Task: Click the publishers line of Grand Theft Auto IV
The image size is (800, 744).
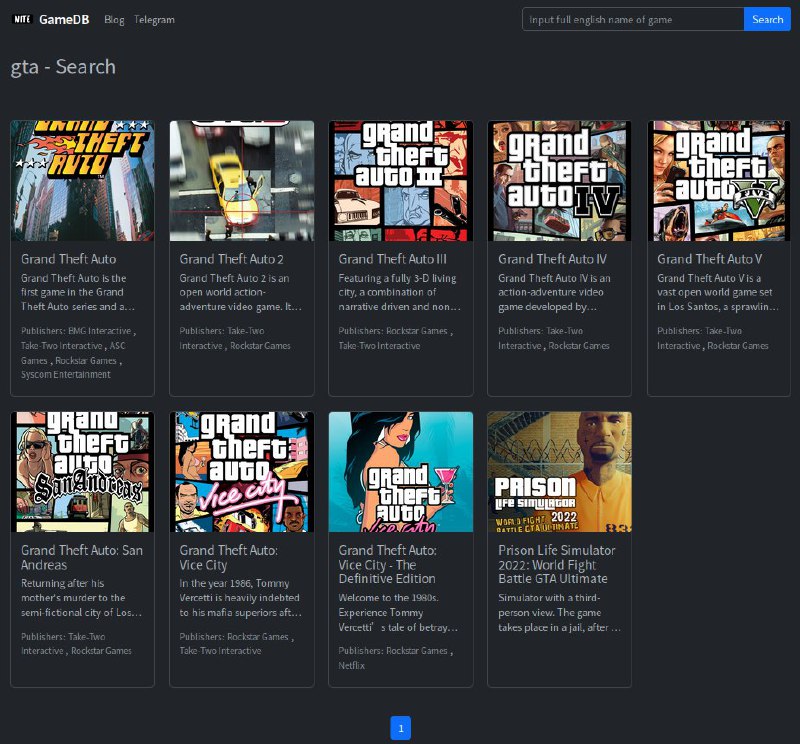Action: [554, 338]
